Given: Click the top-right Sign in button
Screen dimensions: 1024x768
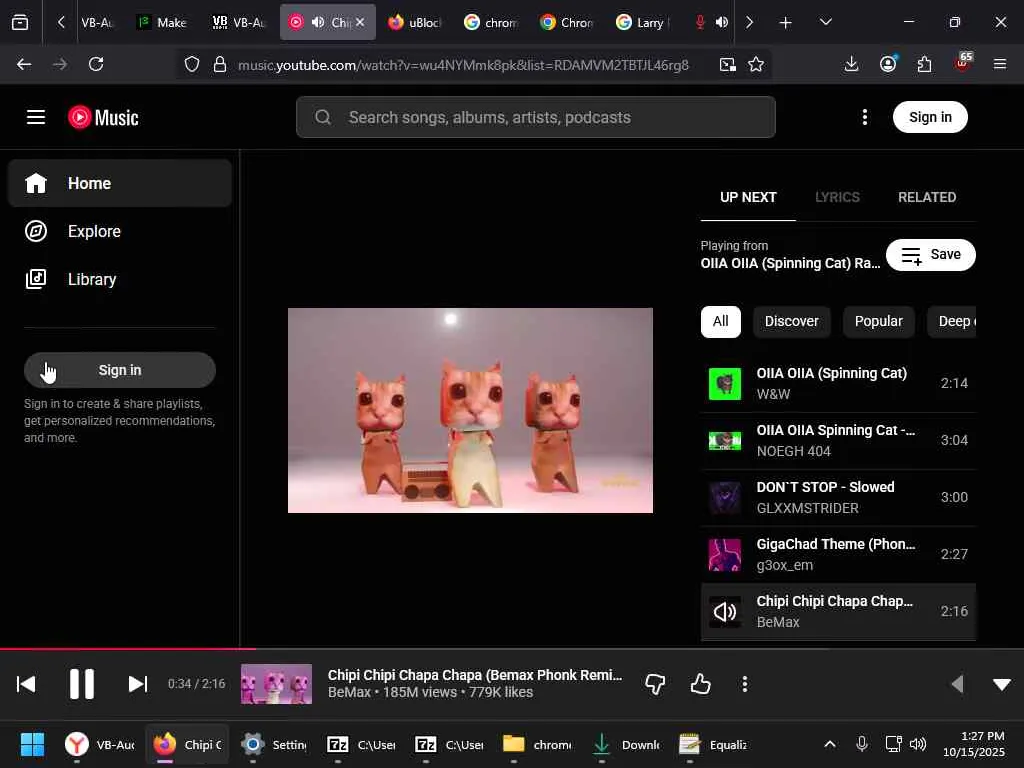Looking at the screenshot, I should [x=930, y=118].
